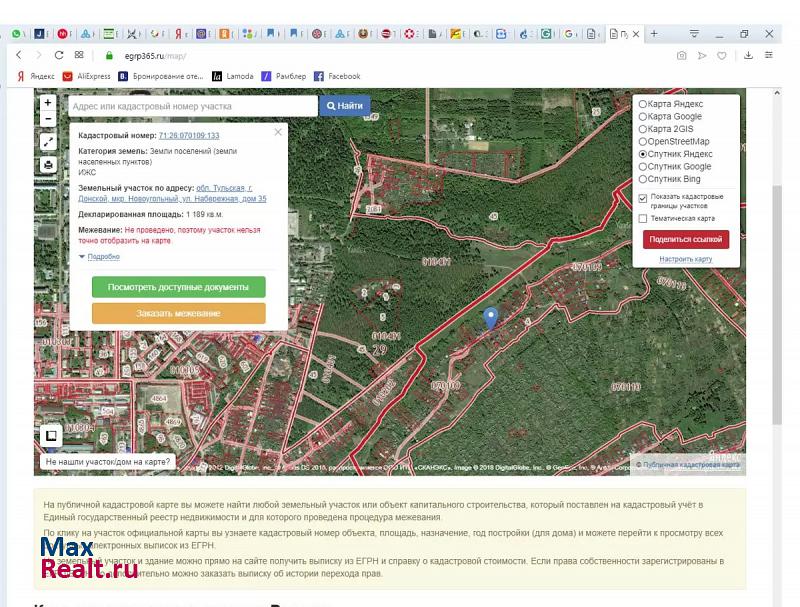Zoom in the map with plus button
The height and width of the screenshot is (607, 800).
pyautogui.click(x=48, y=103)
